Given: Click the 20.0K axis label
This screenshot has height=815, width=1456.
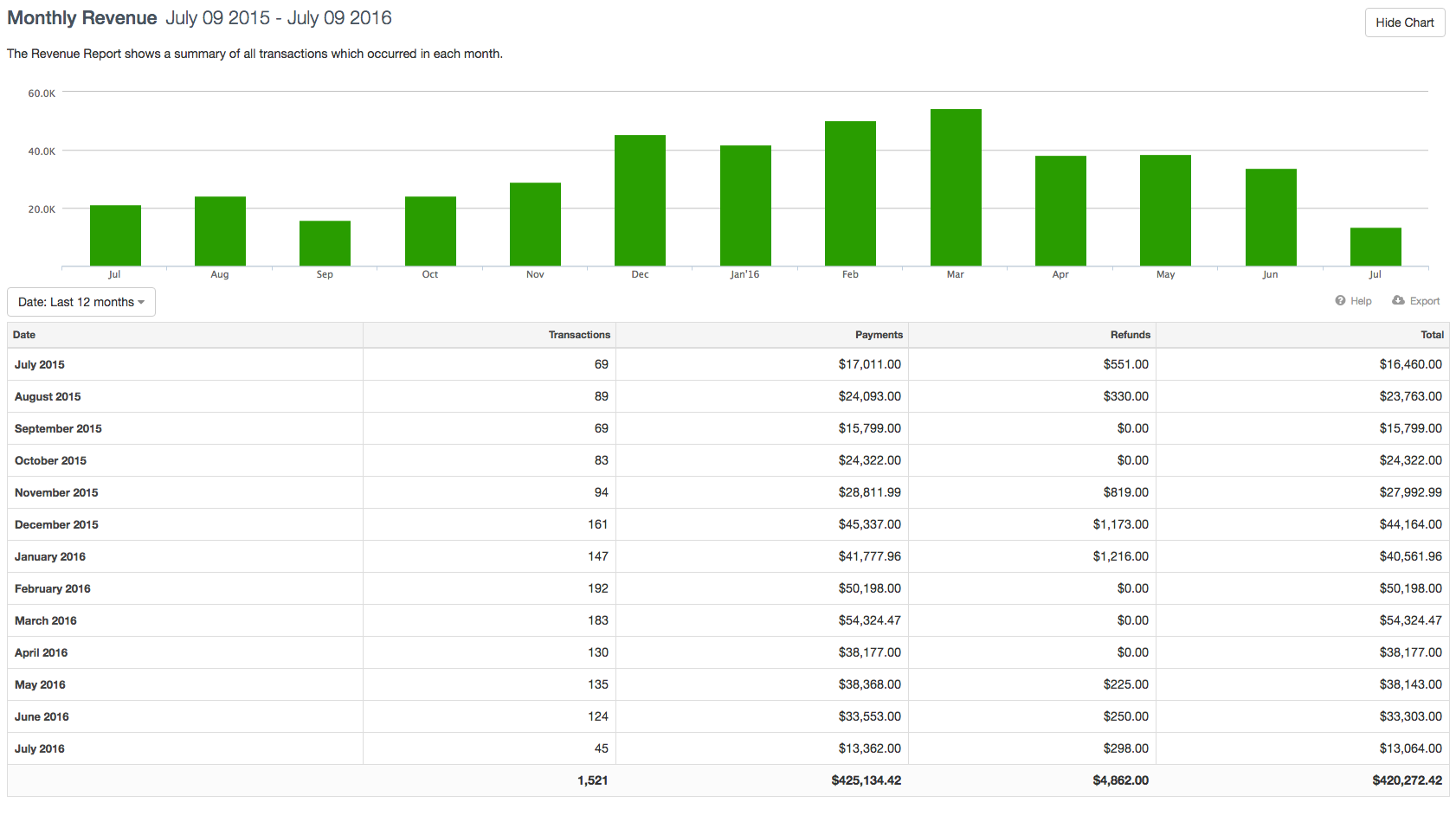Looking at the screenshot, I should pyautogui.click(x=42, y=209).
